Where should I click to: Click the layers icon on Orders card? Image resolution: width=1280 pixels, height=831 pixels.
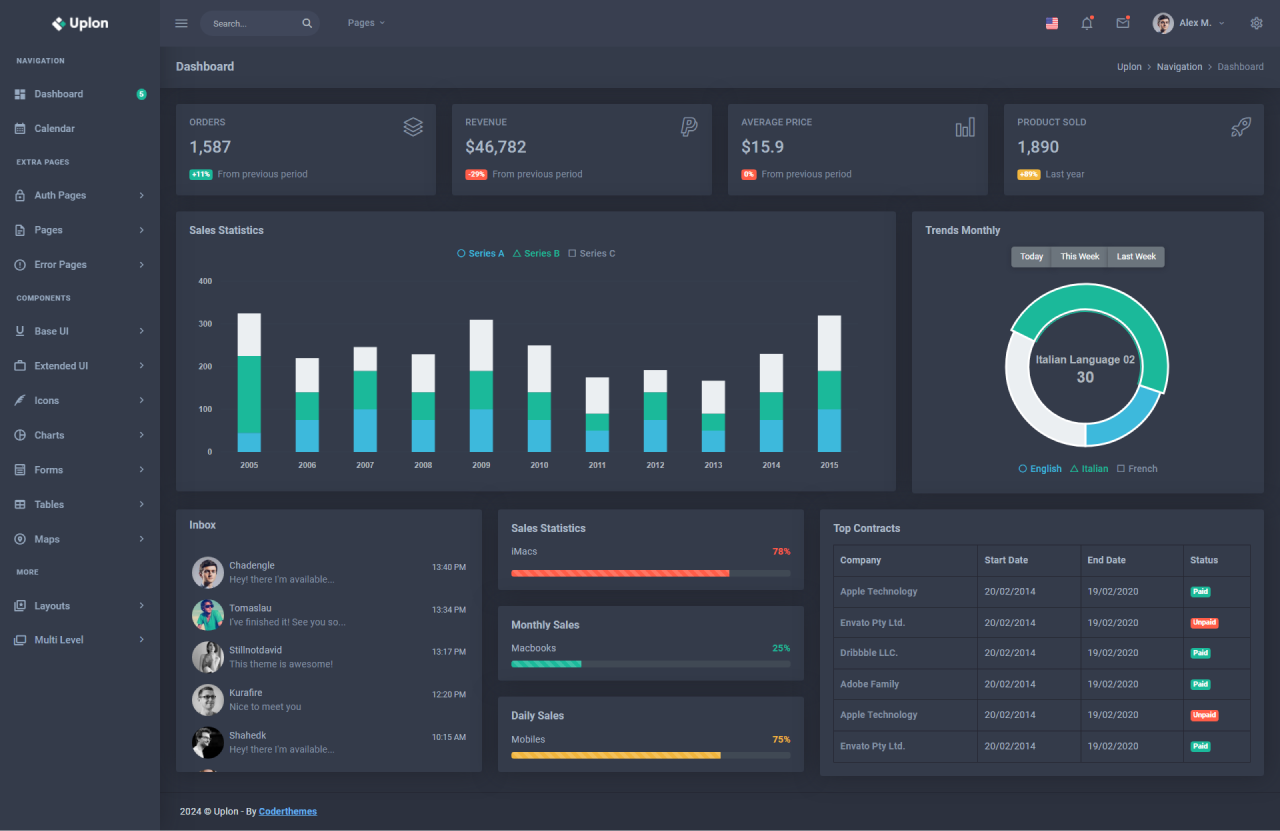(413, 127)
